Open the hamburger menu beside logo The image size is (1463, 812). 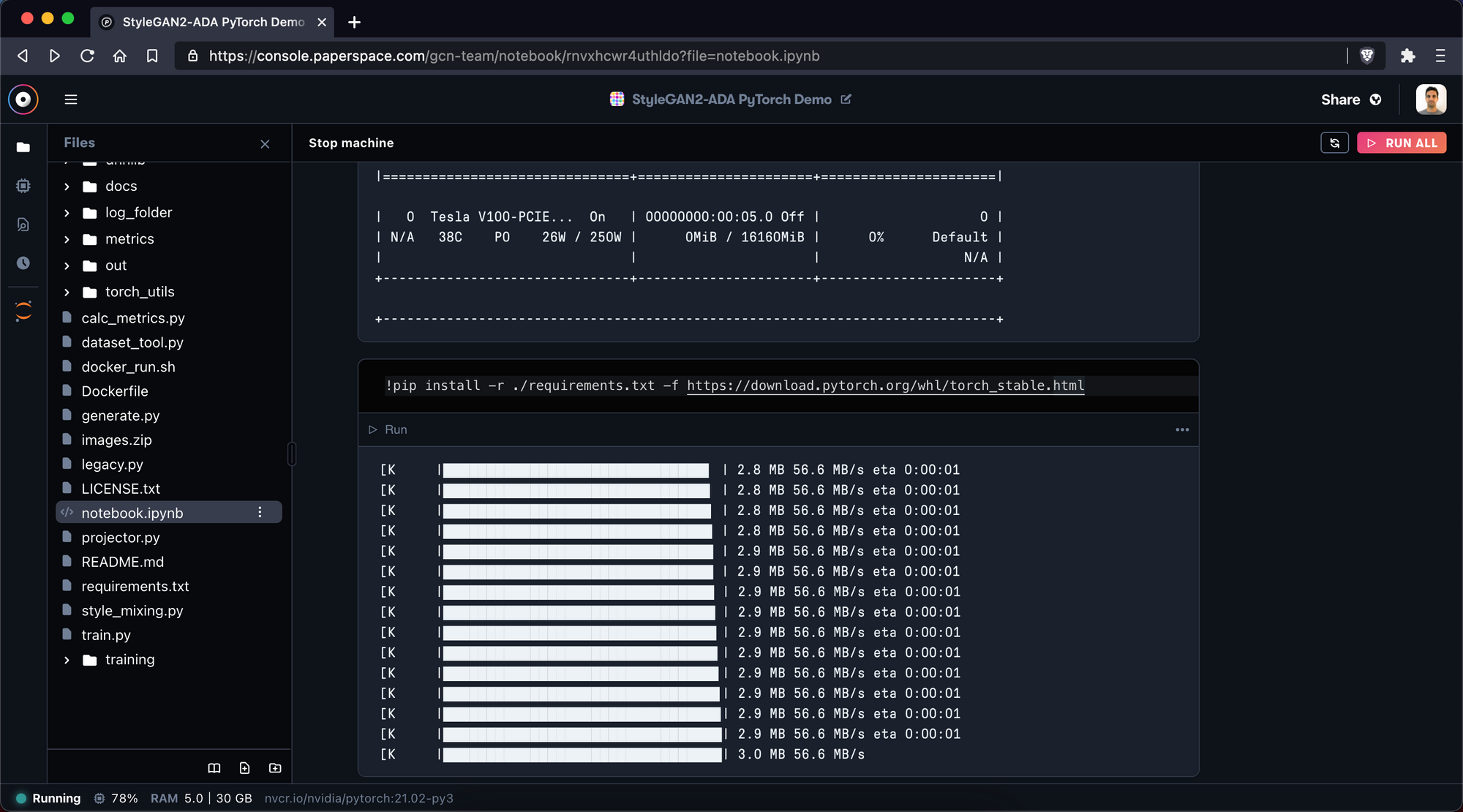[x=71, y=99]
